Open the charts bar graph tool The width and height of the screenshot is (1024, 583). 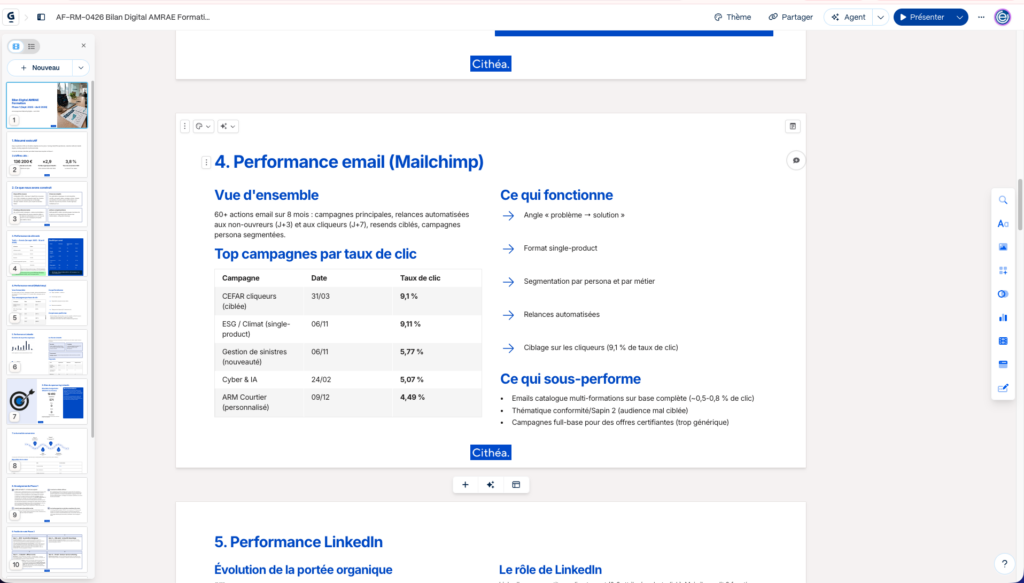(1003, 317)
